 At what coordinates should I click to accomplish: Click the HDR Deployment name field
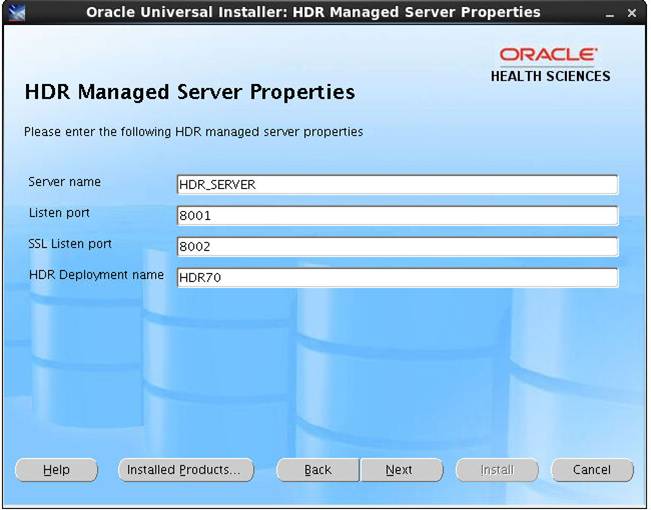click(x=397, y=278)
